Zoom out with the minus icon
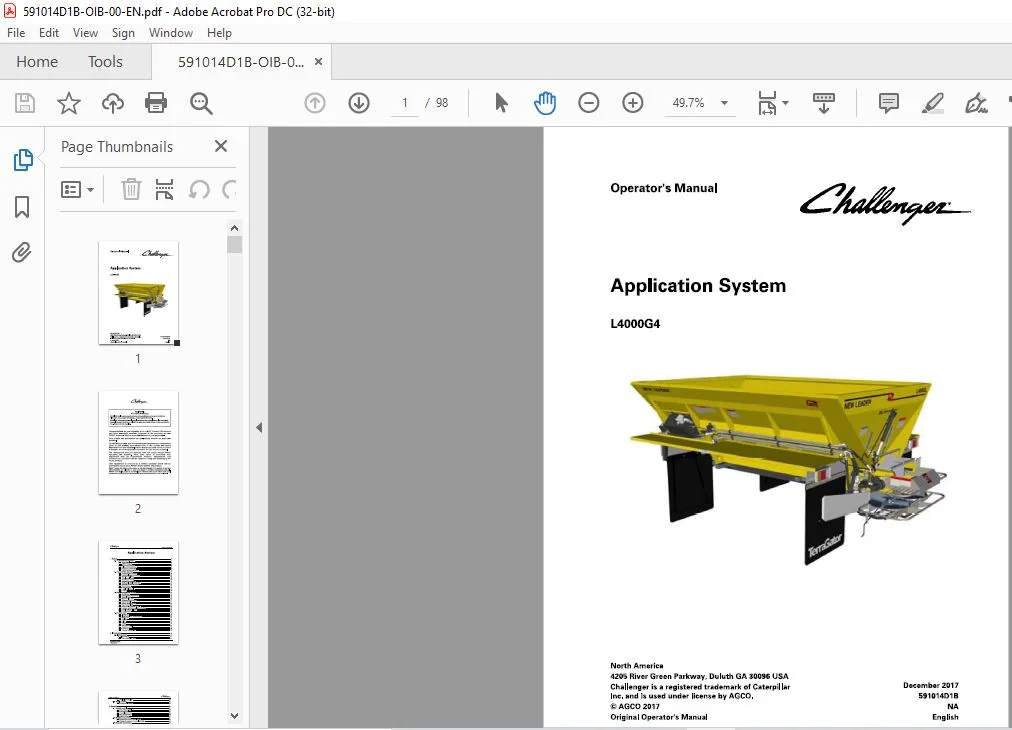Image resolution: width=1012 pixels, height=730 pixels. point(589,103)
